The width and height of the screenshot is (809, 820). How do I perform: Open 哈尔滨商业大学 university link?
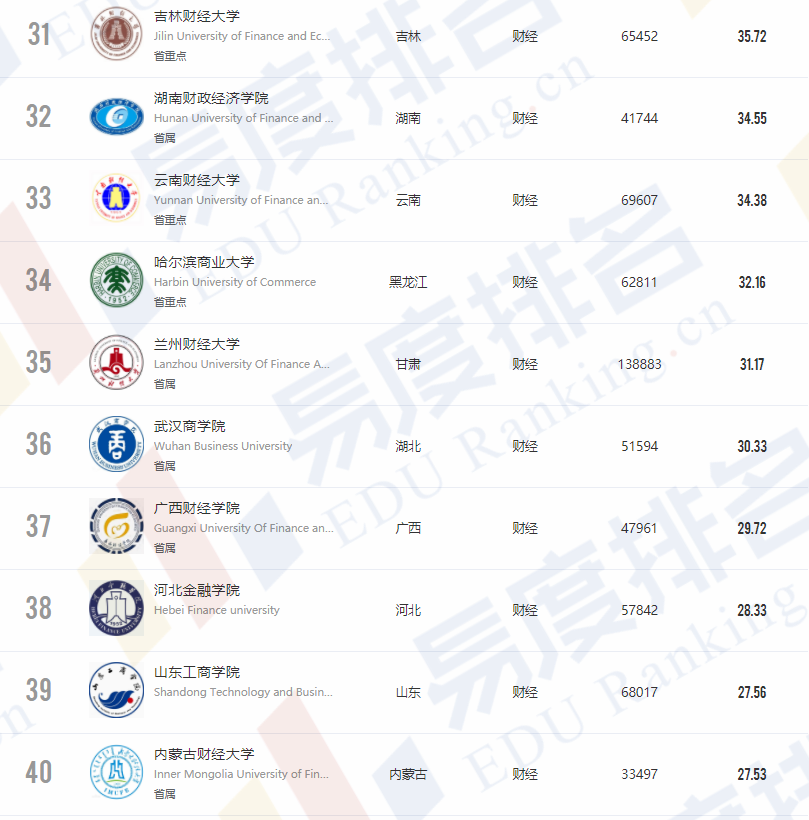click(204, 263)
